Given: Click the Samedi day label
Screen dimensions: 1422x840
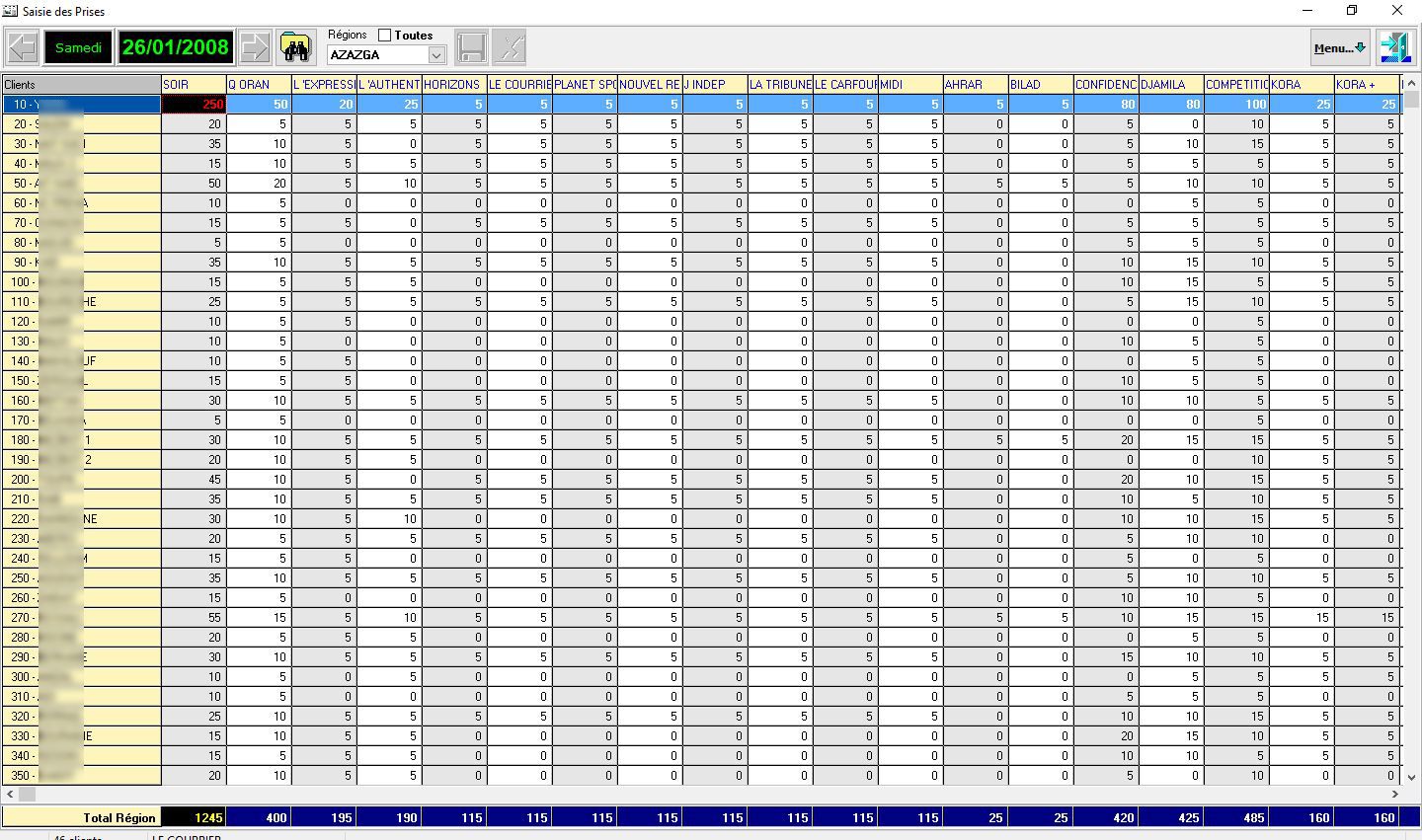Looking at the screenshot, I should [78, 47].
